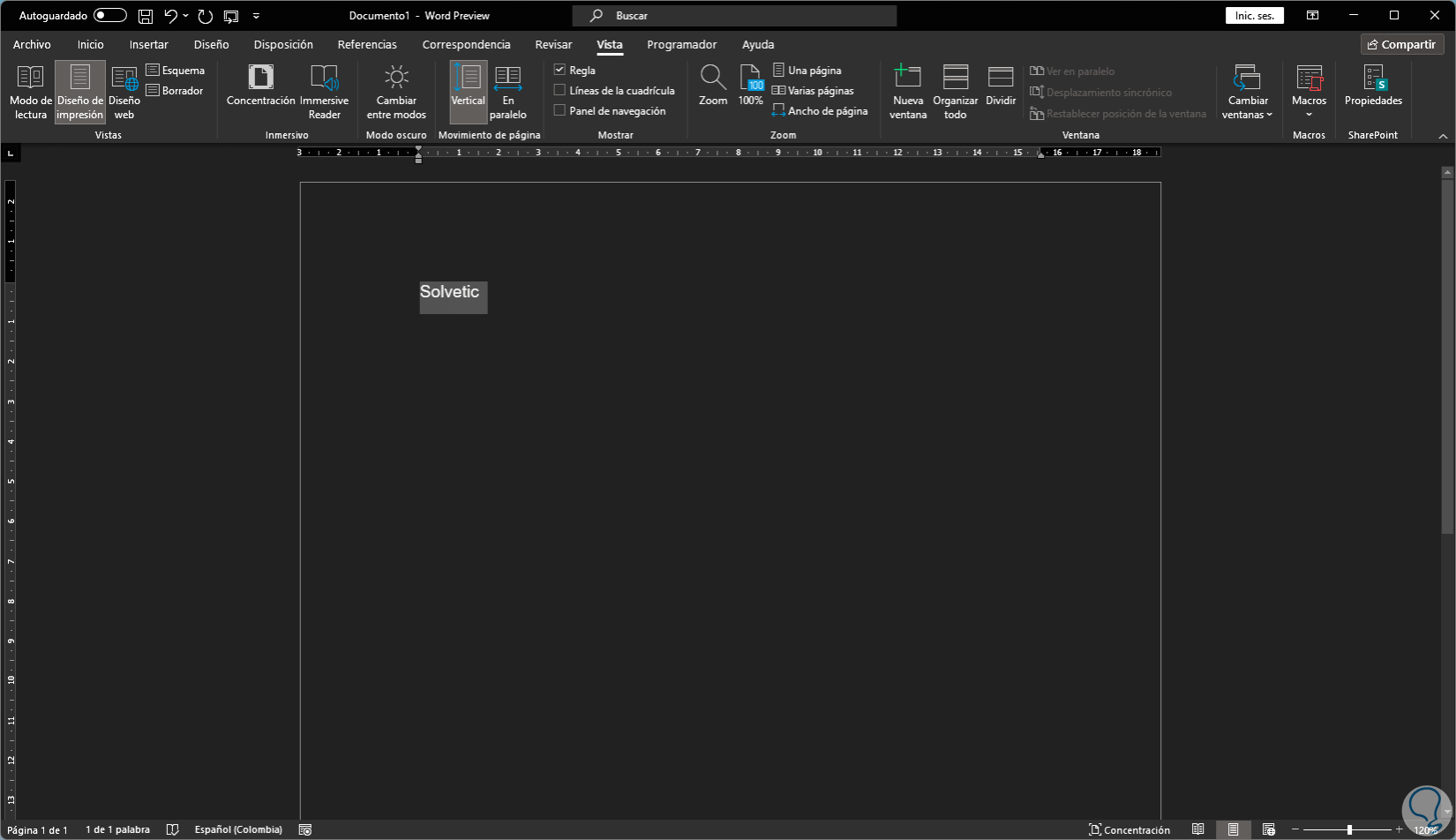Click Concentración in the status bar

coord(1130,829)
